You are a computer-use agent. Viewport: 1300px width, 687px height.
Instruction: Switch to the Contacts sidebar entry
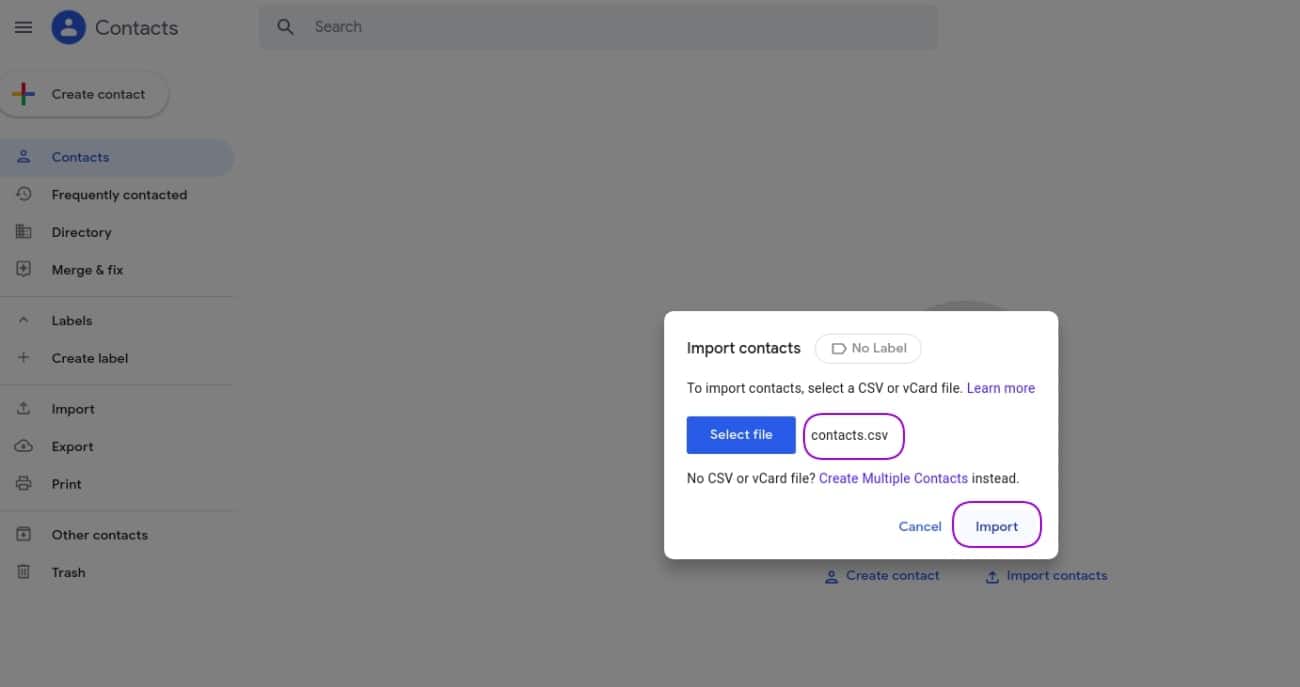click(80, 156)
